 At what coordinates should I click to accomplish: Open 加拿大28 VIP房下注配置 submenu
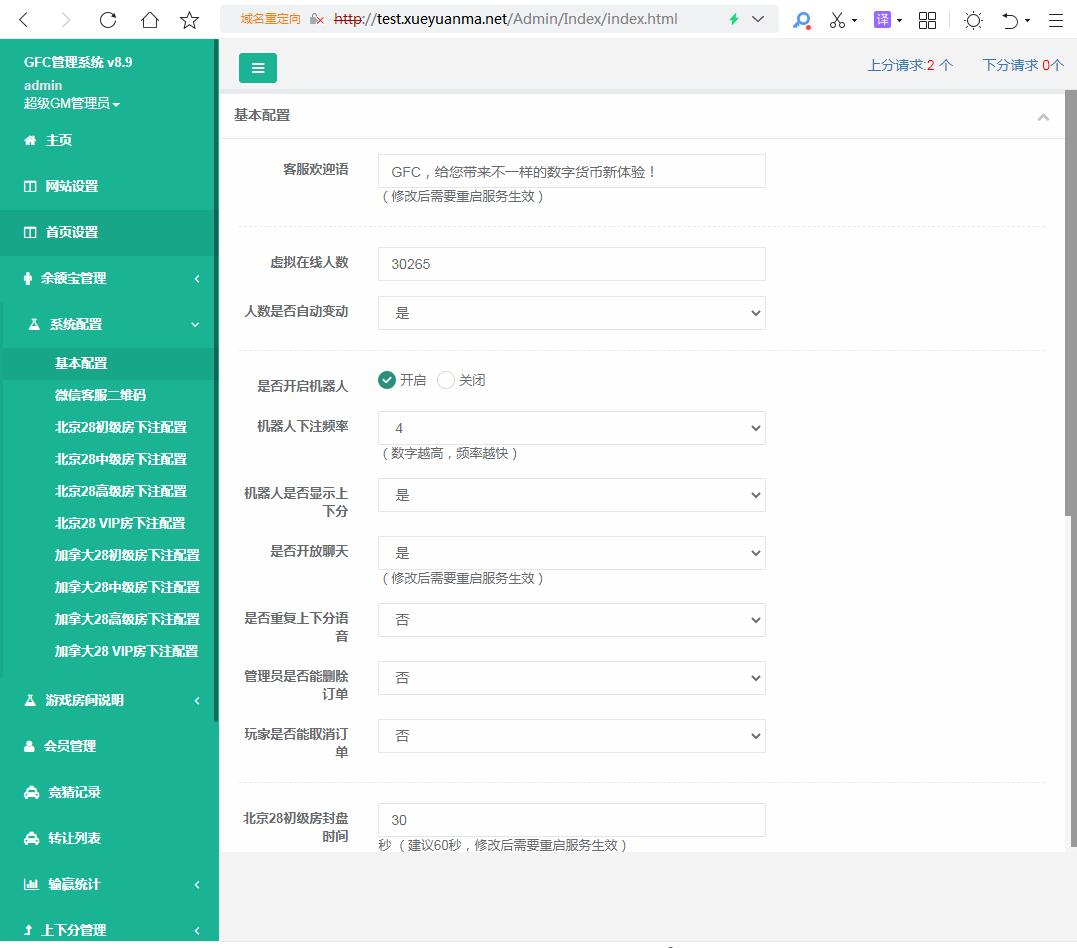(126, 651)
